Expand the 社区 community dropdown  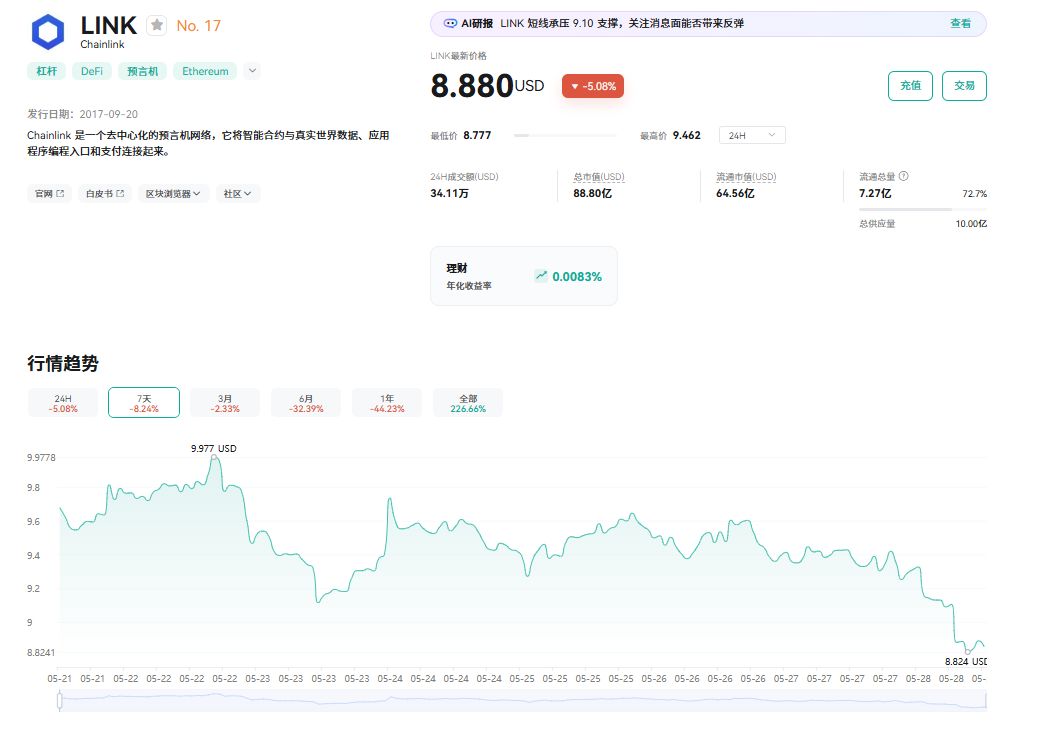pyautogui.click(x=238, y=193)
